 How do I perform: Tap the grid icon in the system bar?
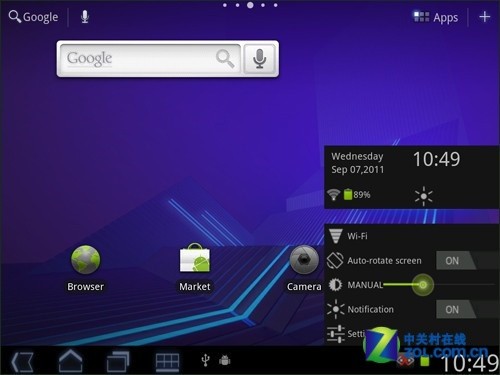(167, 361)
